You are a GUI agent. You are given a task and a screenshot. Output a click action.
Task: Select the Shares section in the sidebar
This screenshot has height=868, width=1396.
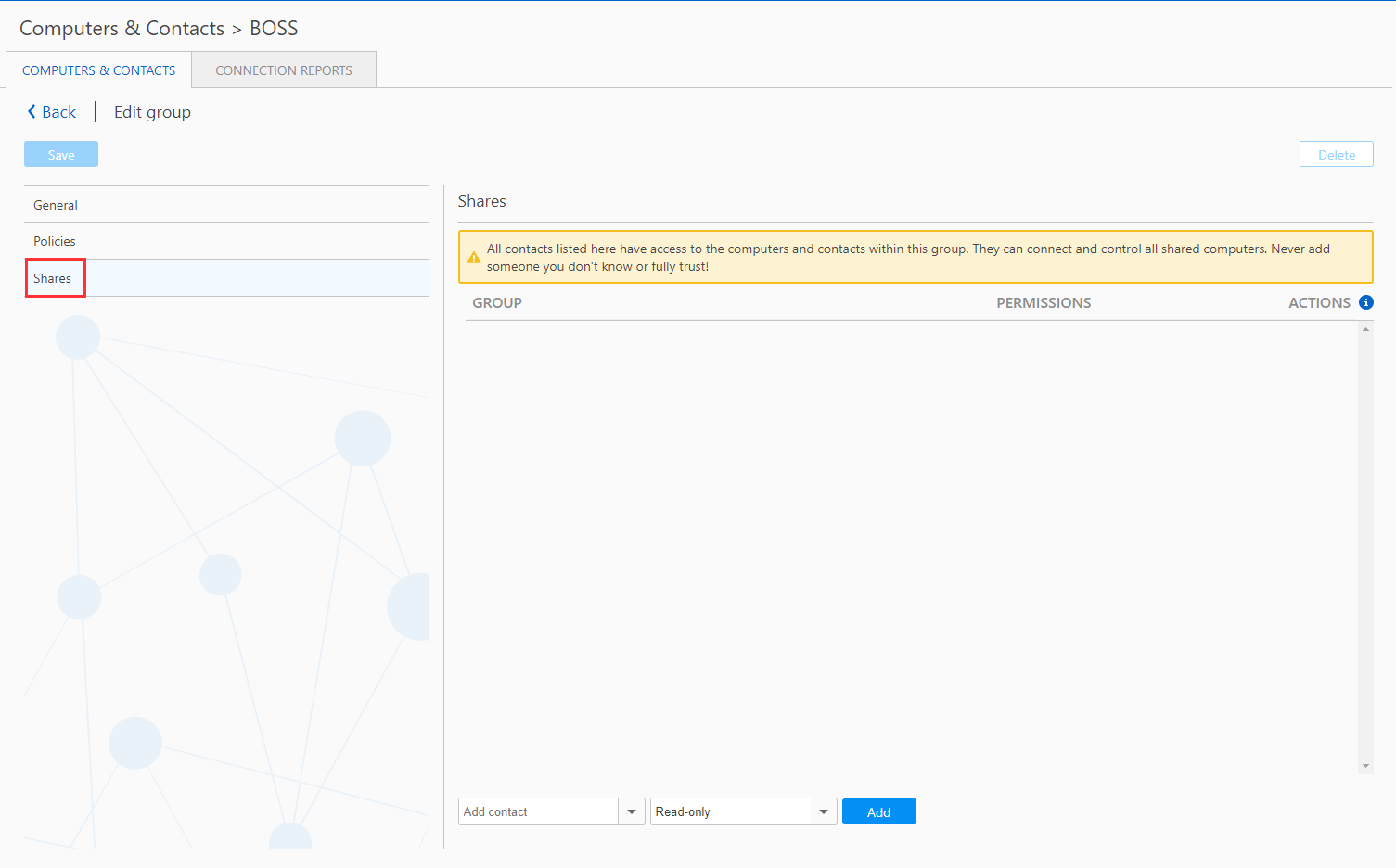(54, 277)
